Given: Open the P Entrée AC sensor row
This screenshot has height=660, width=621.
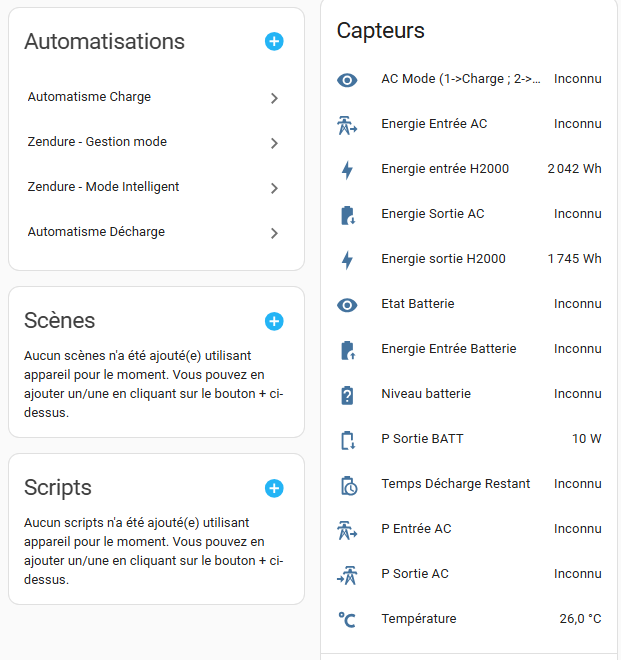Looking at the screenshot, I should (416, 529).
